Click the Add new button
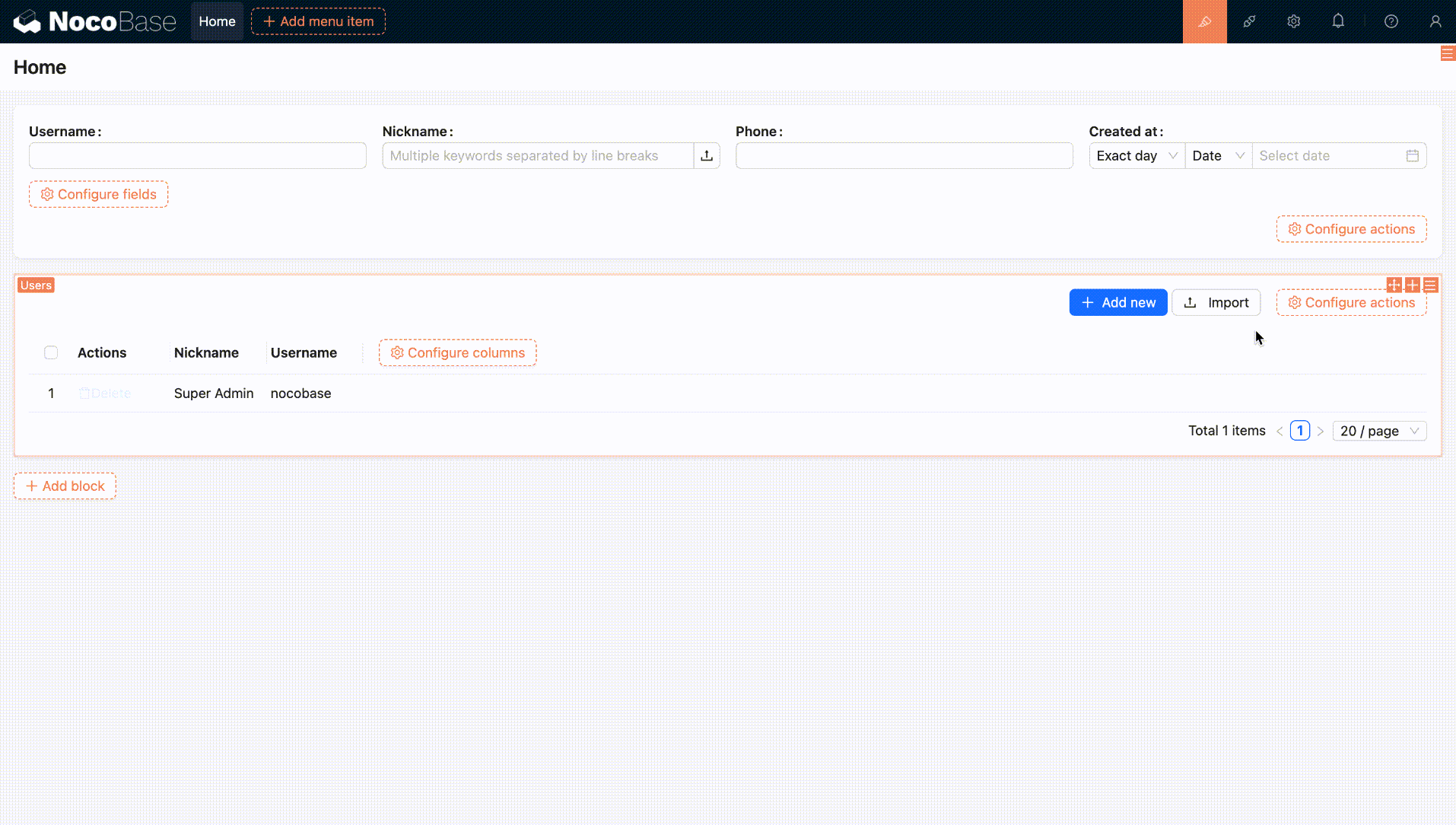The image size is (1456, 825). point(1117,302)
